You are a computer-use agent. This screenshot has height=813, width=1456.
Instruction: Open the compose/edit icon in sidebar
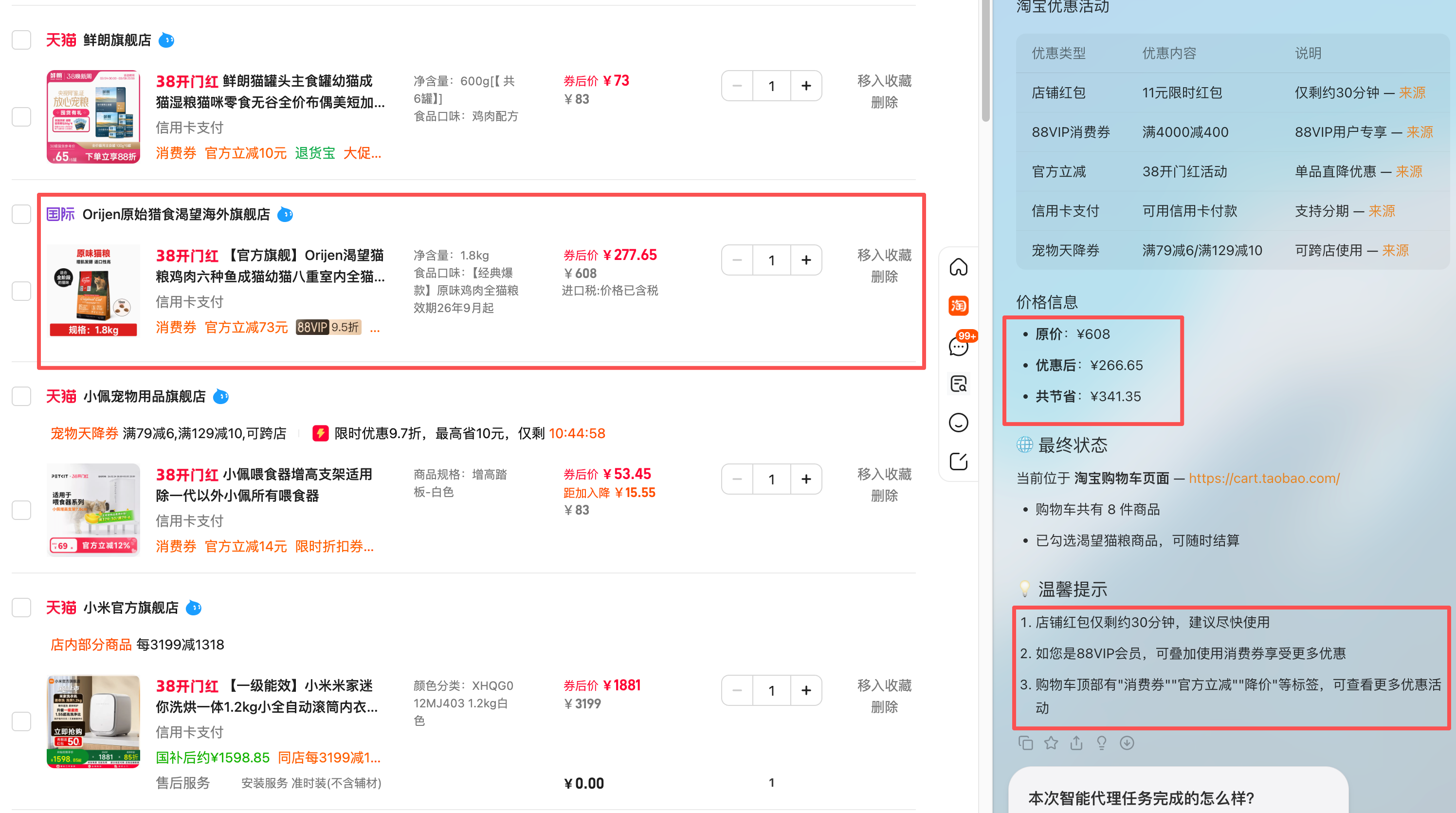[959, 462]
